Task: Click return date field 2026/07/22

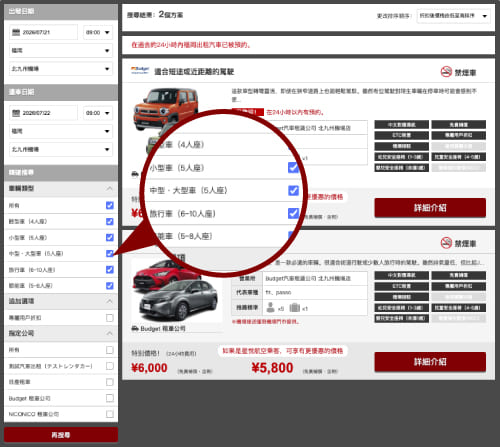Action: tap(43, 113)
